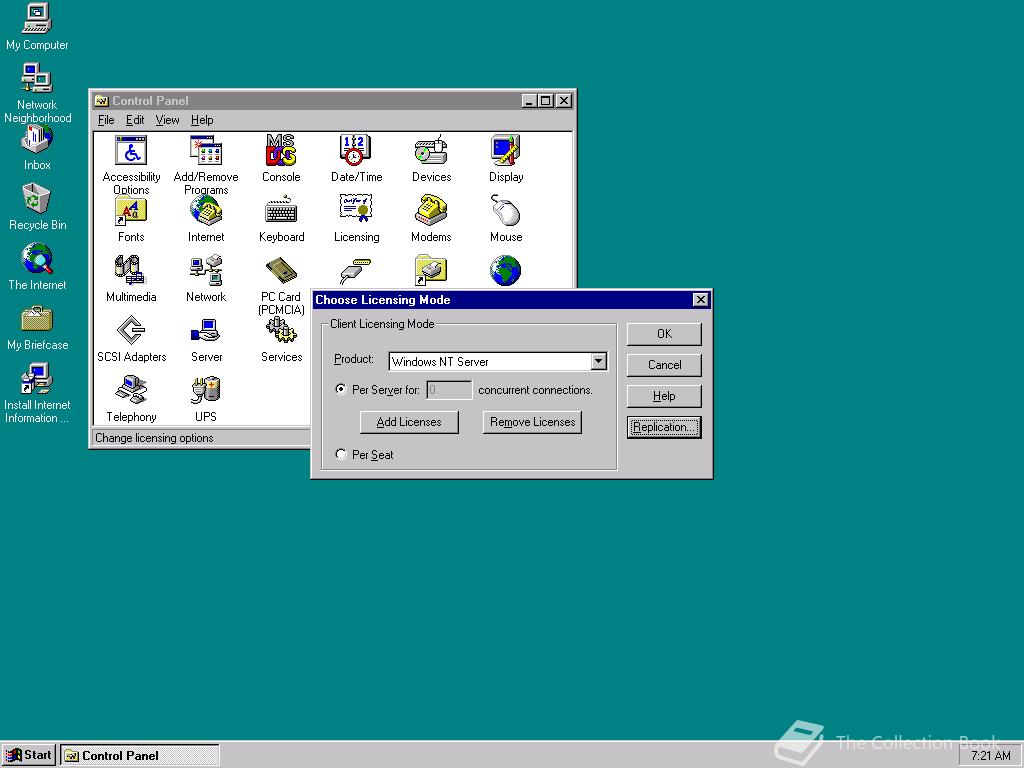
Task: Activate Control Panel taskbar button
Action: pyautogui.click(x=140, y=756)
